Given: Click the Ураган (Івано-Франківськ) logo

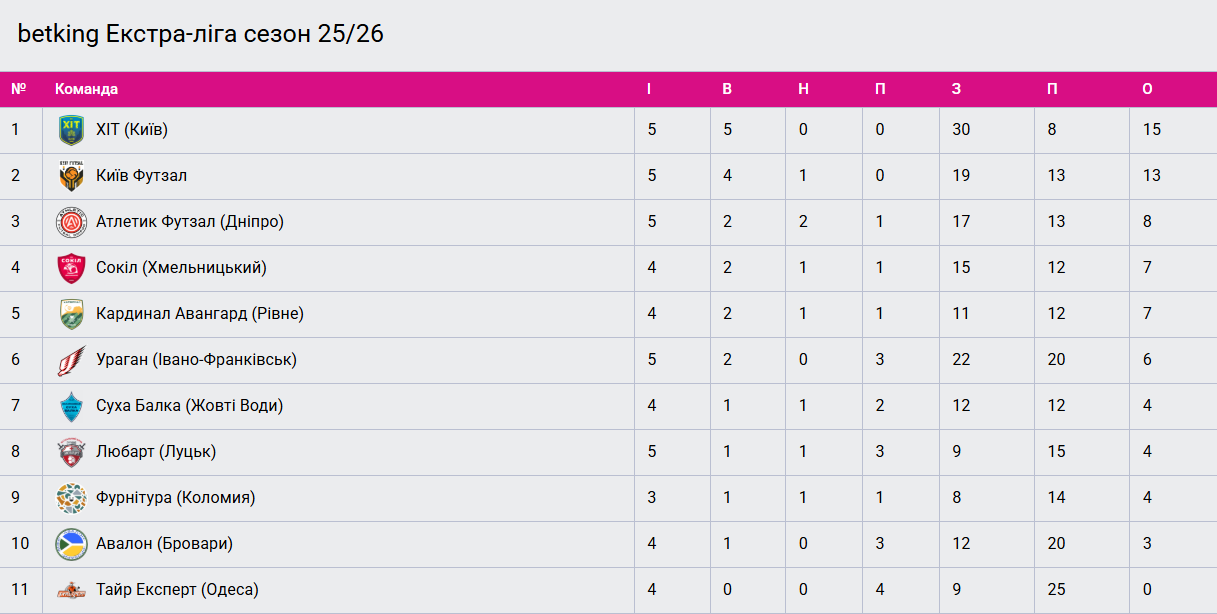Looking at the screenshot, I should click(x=71, y=360).
